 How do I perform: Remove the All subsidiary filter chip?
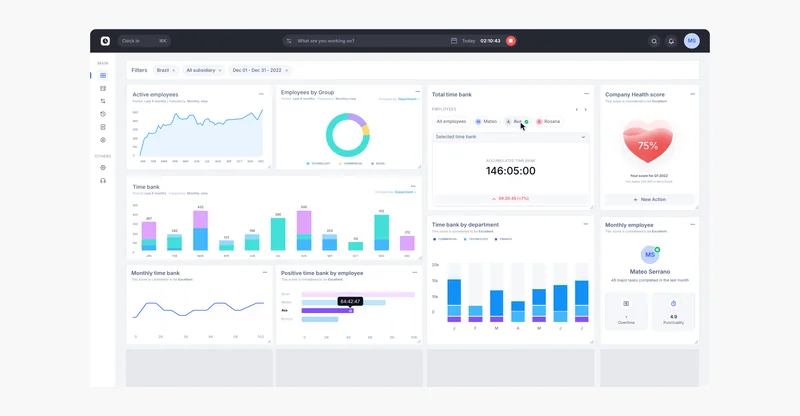[x=220, y=70]
